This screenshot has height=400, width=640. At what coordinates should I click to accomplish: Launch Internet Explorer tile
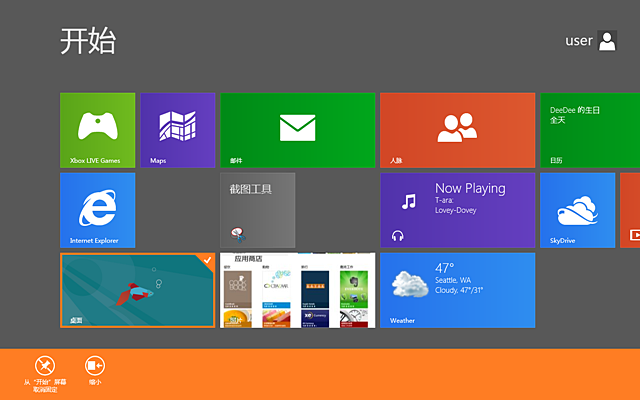[98, 210]
